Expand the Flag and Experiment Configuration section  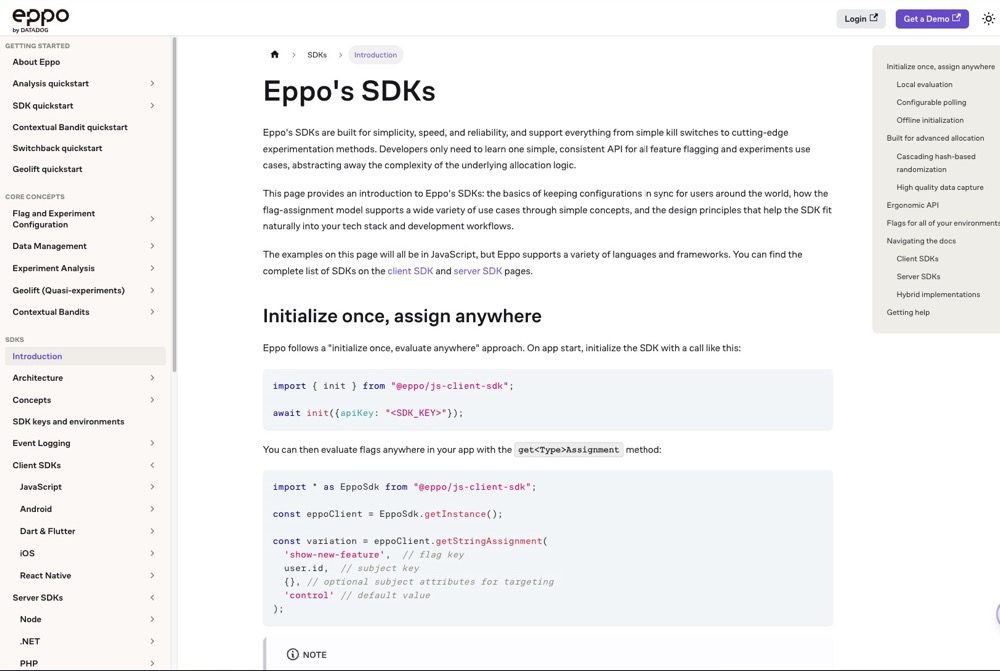153,217
